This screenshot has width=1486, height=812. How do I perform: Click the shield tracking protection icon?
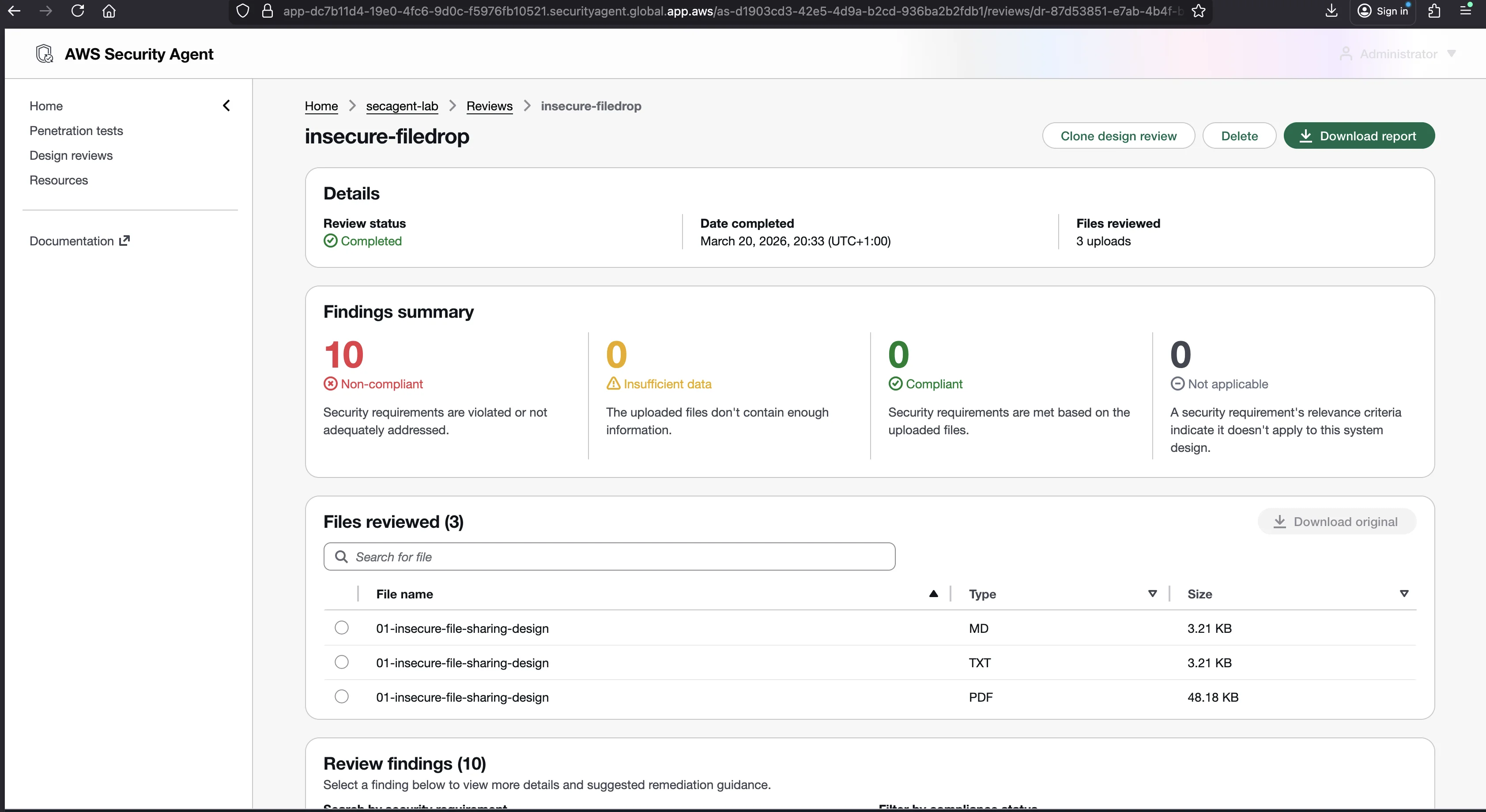243,11
